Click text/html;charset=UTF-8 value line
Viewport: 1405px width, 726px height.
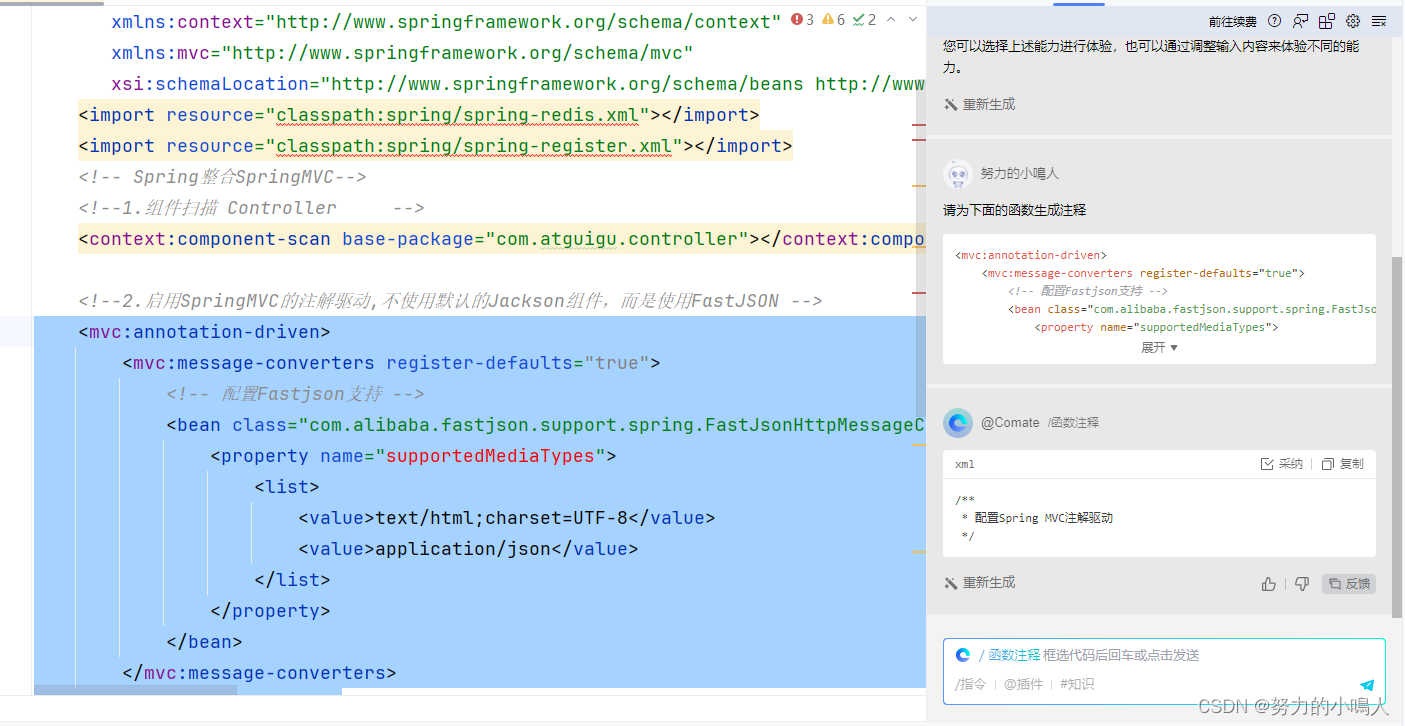click(507, 518)
